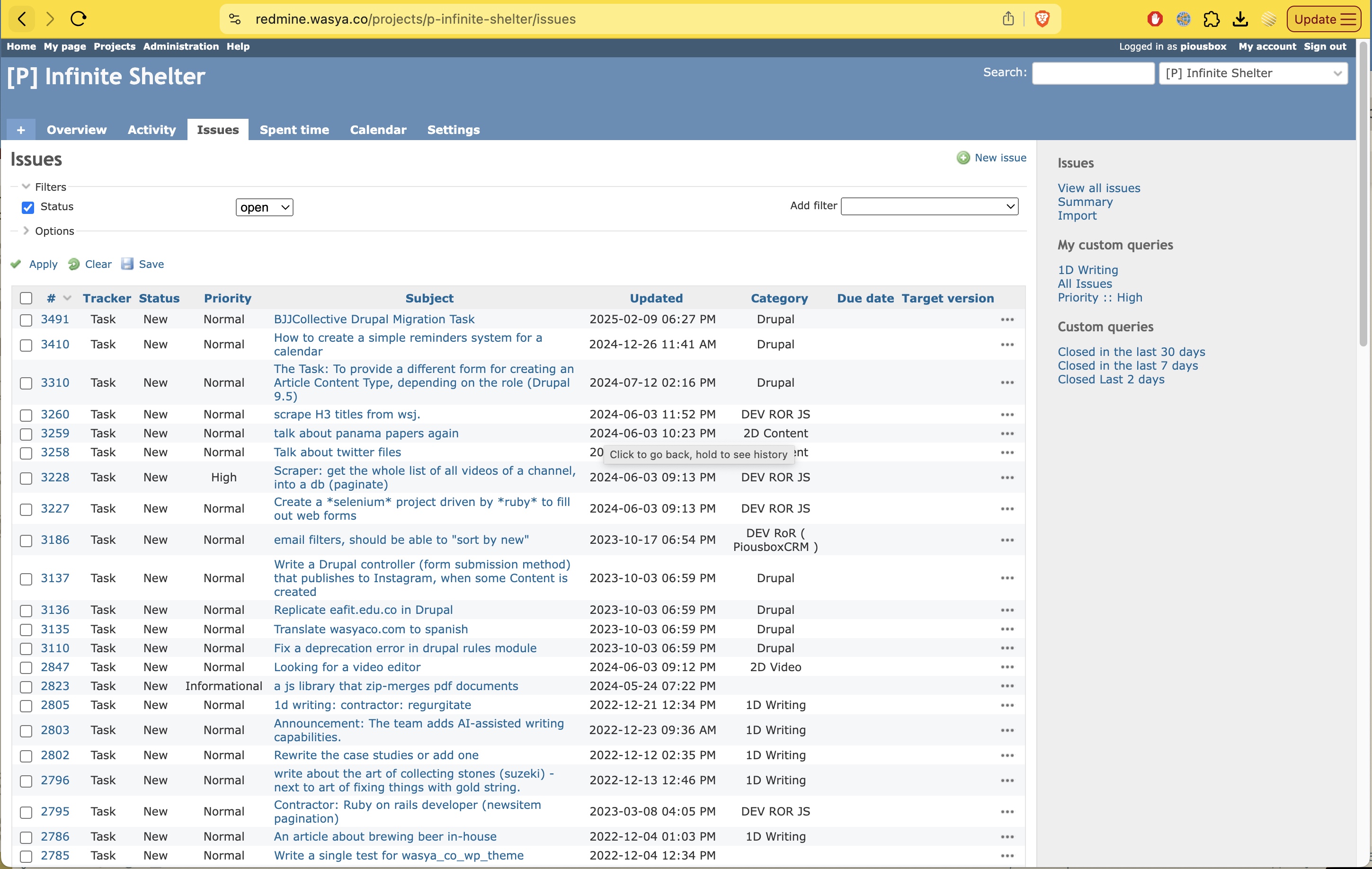Open the Administration menu
The image size is (1372, 869).
click(181, 47)
